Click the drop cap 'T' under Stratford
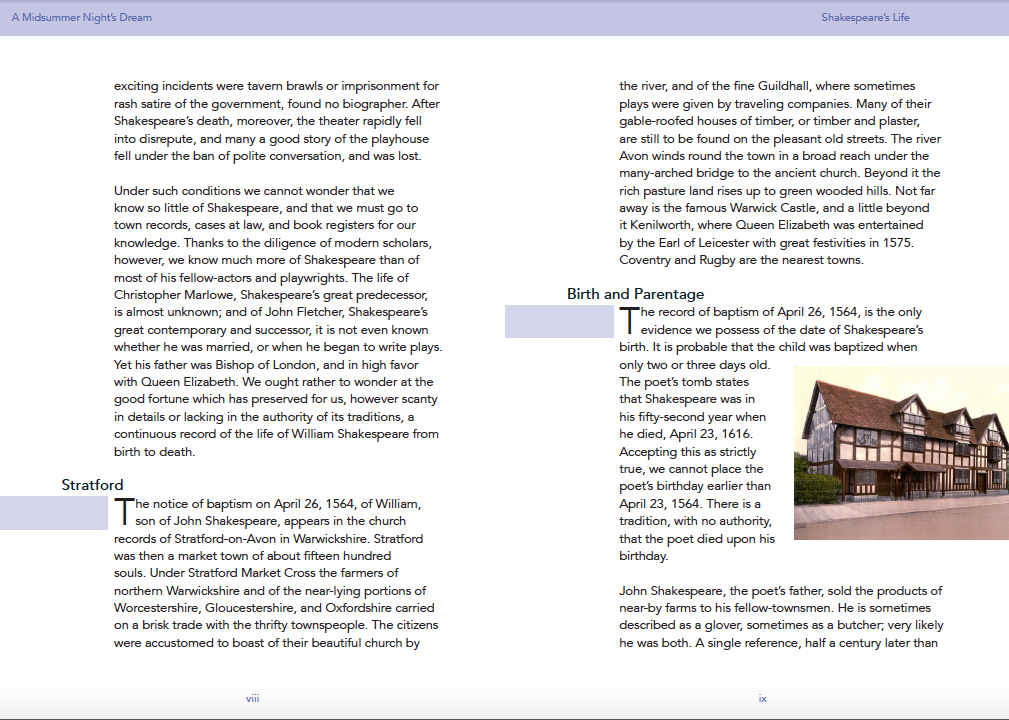Screen dimensions: 1009x720 (124, 512)
